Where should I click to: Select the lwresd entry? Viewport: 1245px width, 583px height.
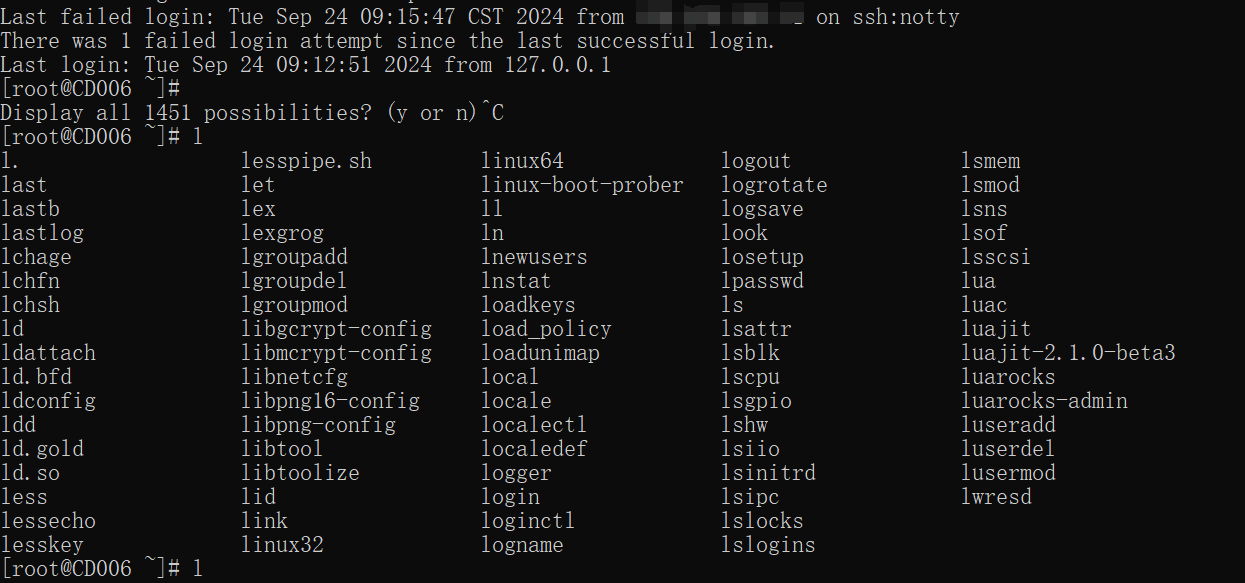pyautogui.click(x=996, y=497)
